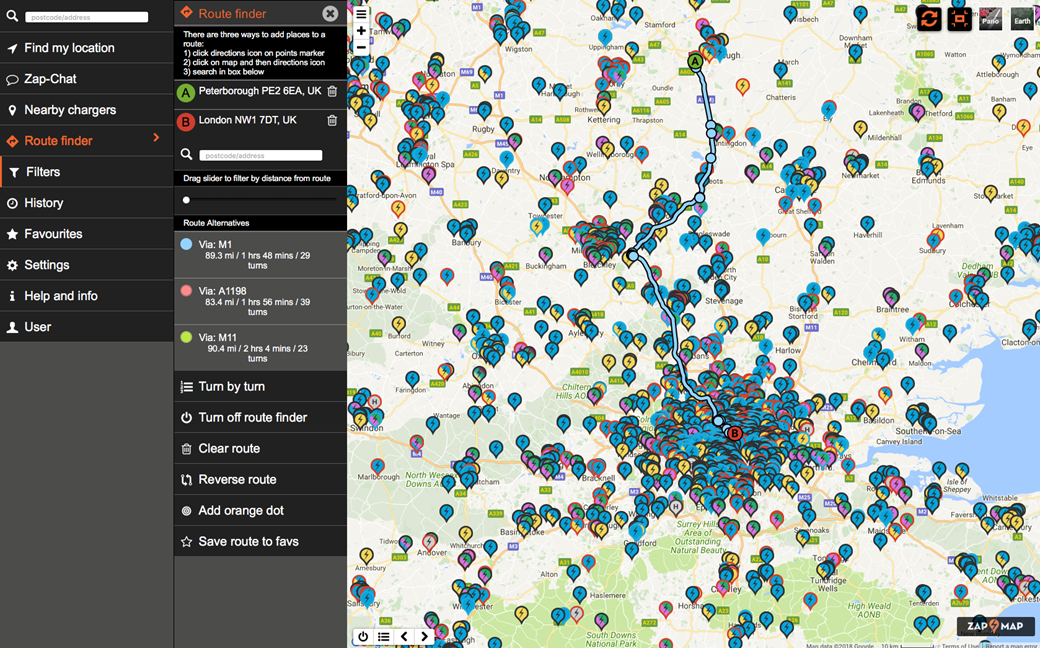Screen dimensions: 1040x648
Task: Click list view icon in bottom toolbar
Action: point(383,637)
